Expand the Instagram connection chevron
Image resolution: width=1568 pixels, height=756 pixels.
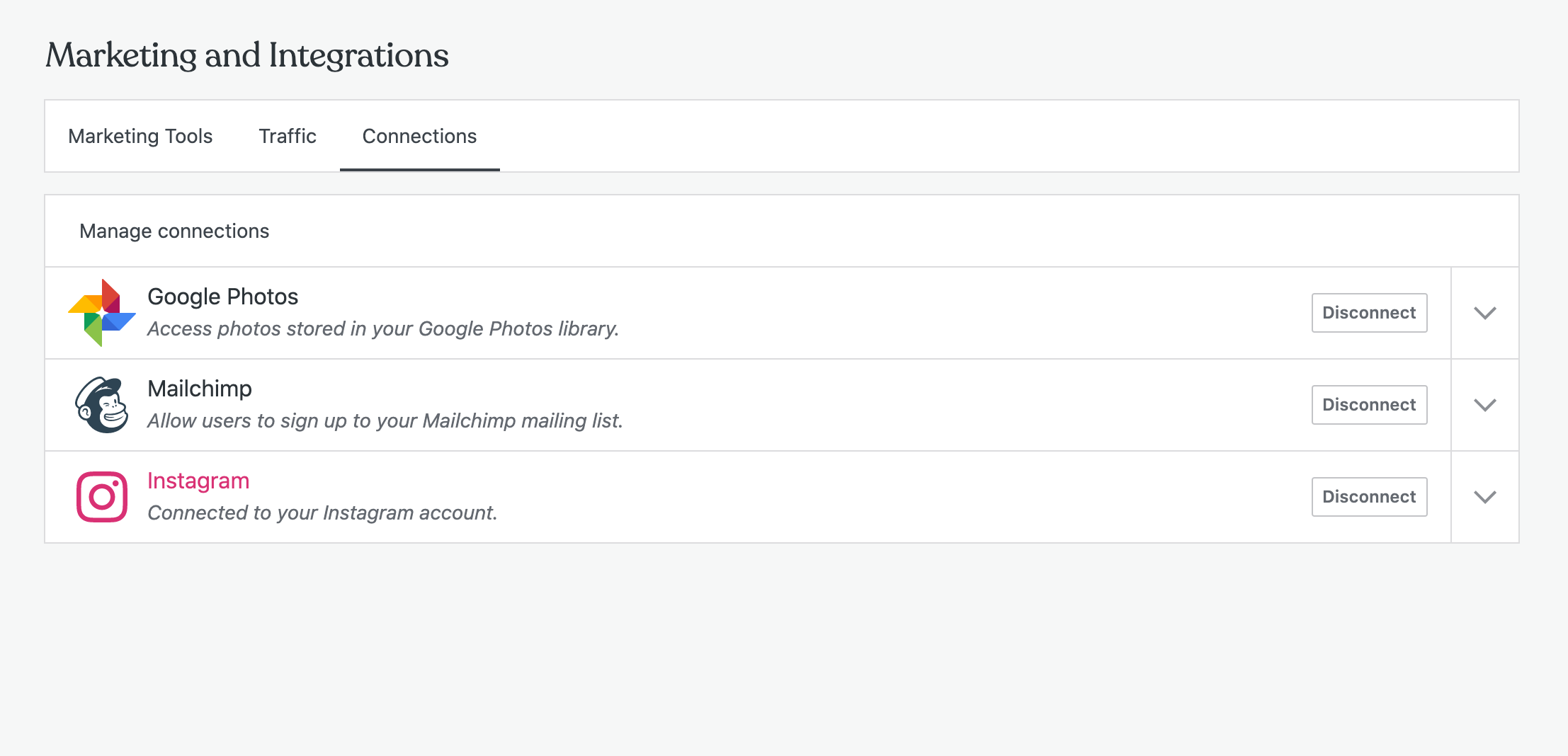(x=1484, y=497)
